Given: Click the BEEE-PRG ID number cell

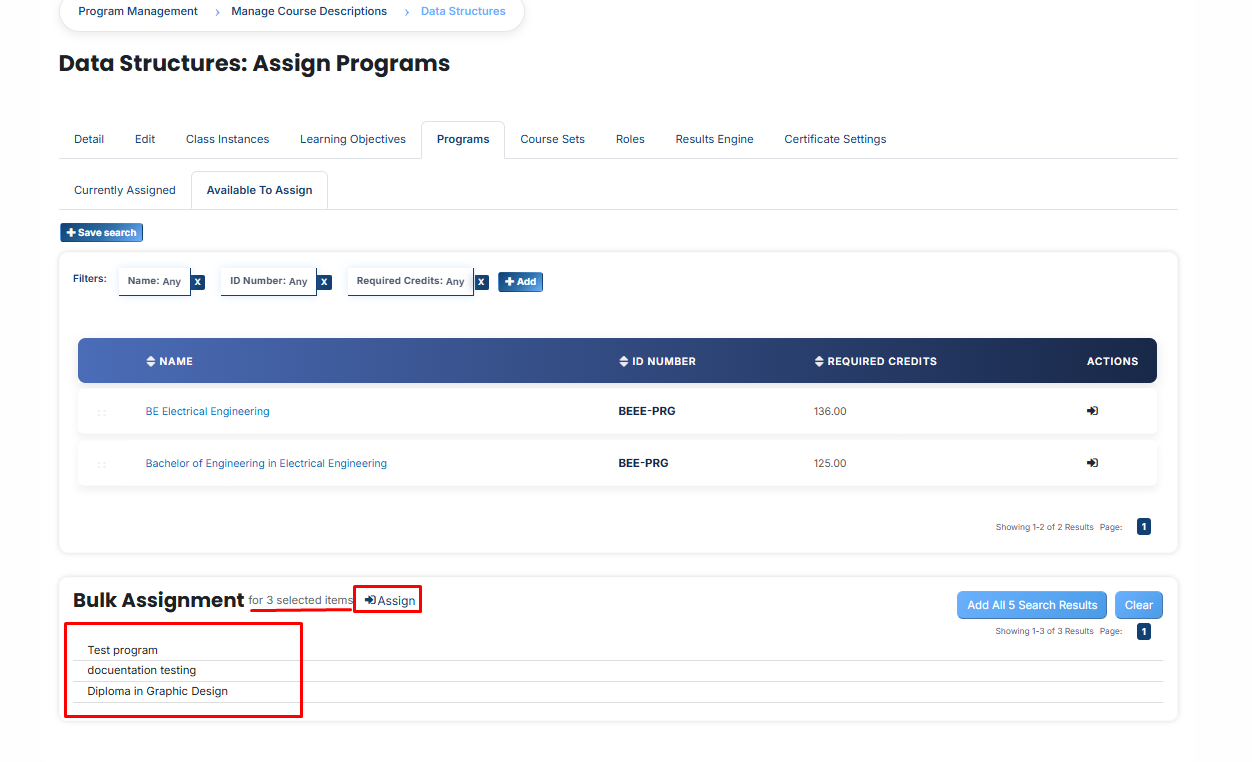Looking at the screenshot, I should [647, 411].
